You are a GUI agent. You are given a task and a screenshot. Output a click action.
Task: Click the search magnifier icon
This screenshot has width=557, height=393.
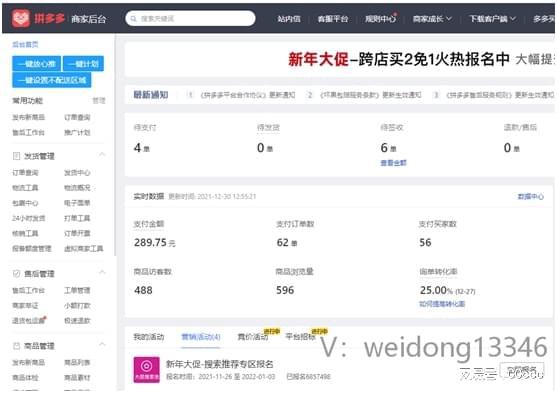coord(134,18)
